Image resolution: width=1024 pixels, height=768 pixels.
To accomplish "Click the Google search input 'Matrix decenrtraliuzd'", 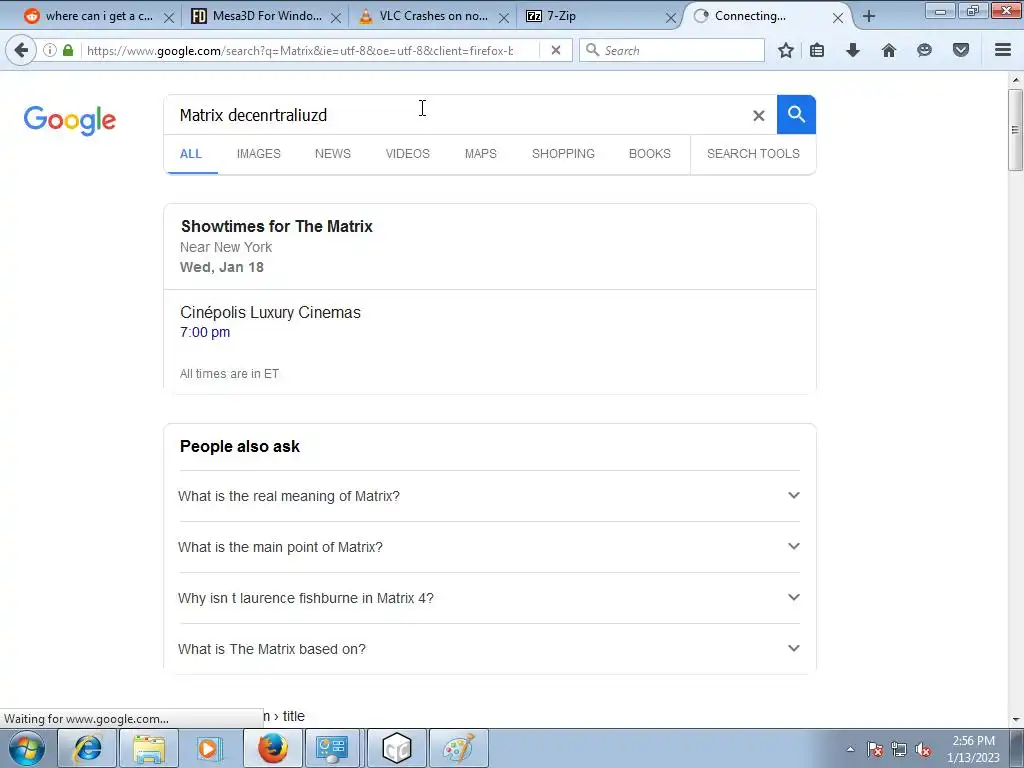I will point(457,115).
